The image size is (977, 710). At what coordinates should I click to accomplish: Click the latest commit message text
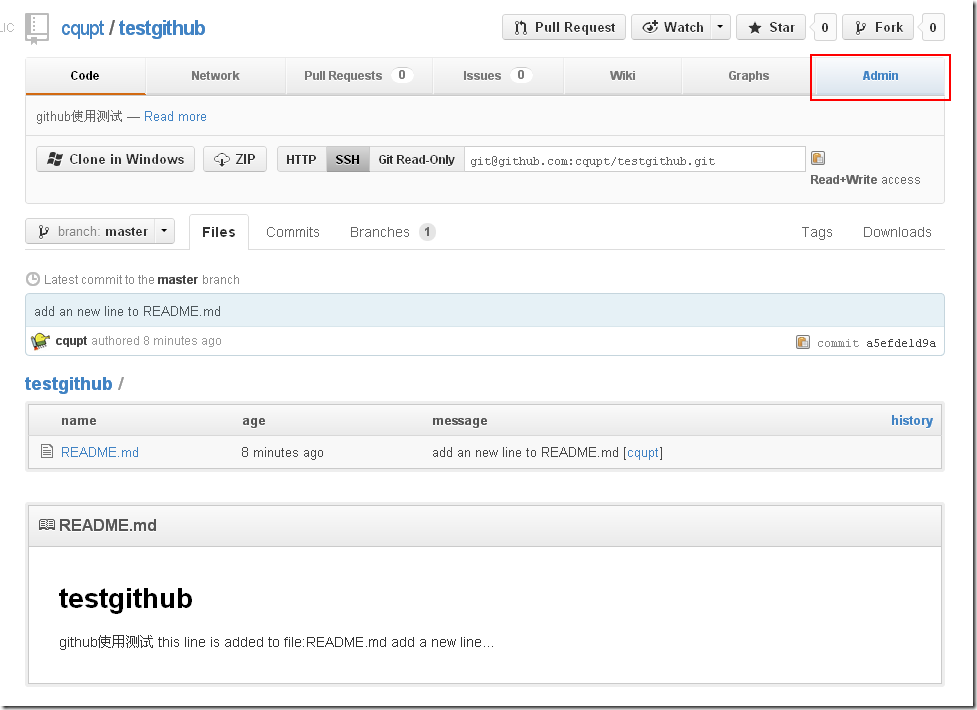127,311
